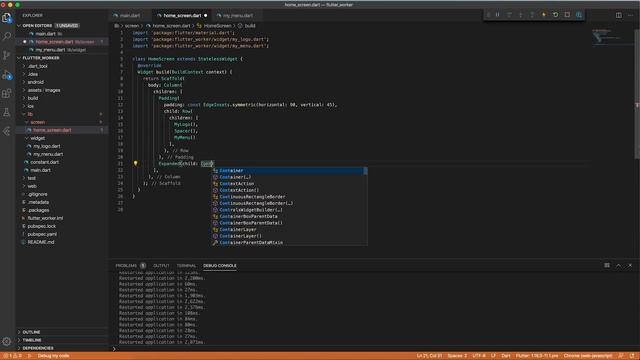Trigger Hot Reload lightning icon
This screenshot has width=640, height=360.
tap(544, 15)
